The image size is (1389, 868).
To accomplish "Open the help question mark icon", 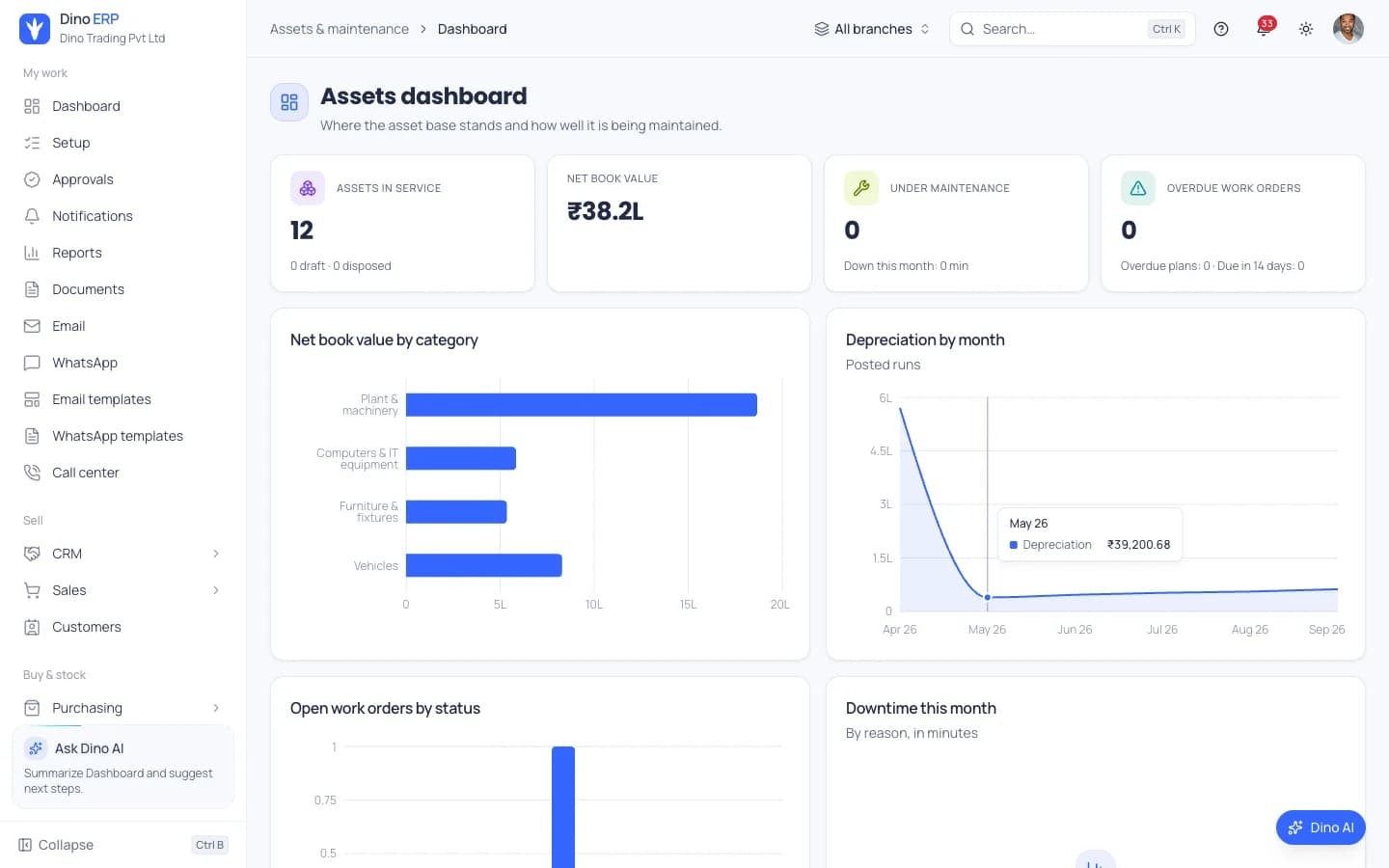I will (x=1221, y=29).
